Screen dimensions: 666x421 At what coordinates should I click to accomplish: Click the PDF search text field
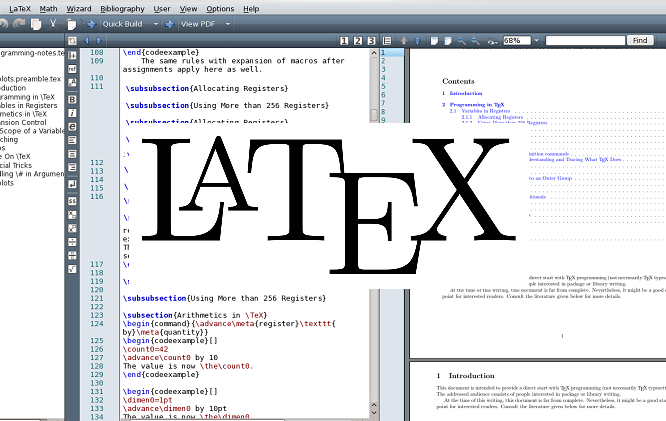(x=585, y=40)
